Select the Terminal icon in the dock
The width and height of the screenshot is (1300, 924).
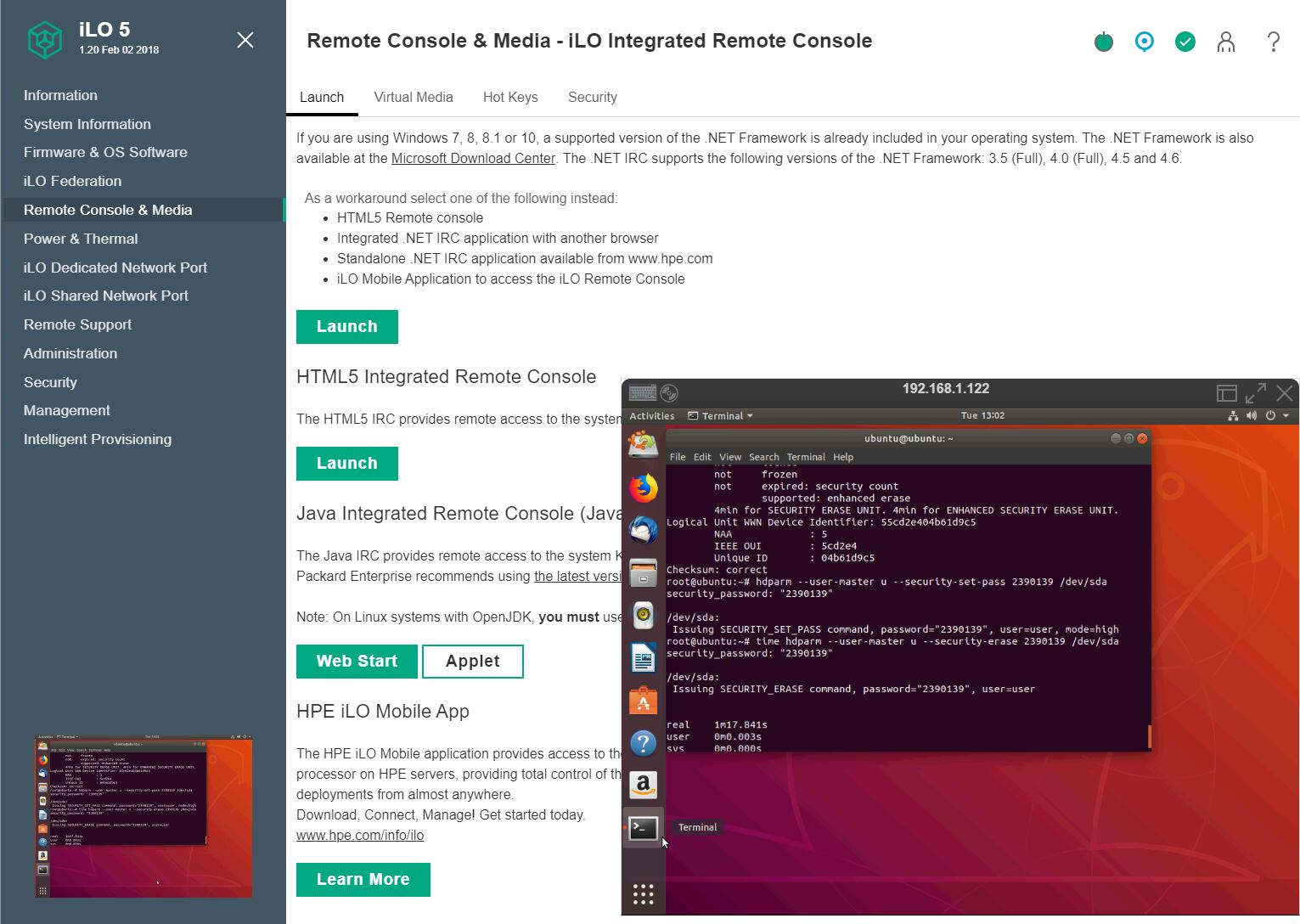tap(643, 828)
